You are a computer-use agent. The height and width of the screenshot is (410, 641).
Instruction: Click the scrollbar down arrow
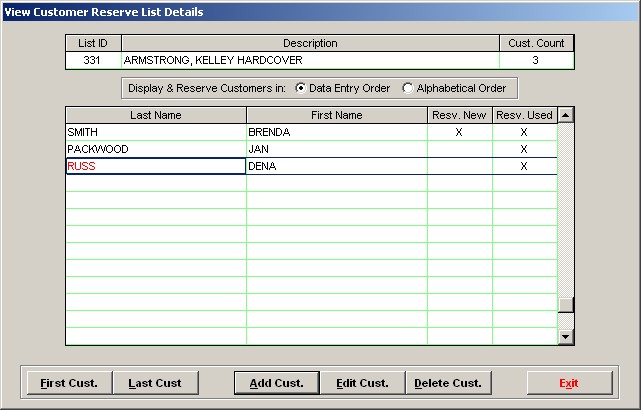tap(566, 337)
